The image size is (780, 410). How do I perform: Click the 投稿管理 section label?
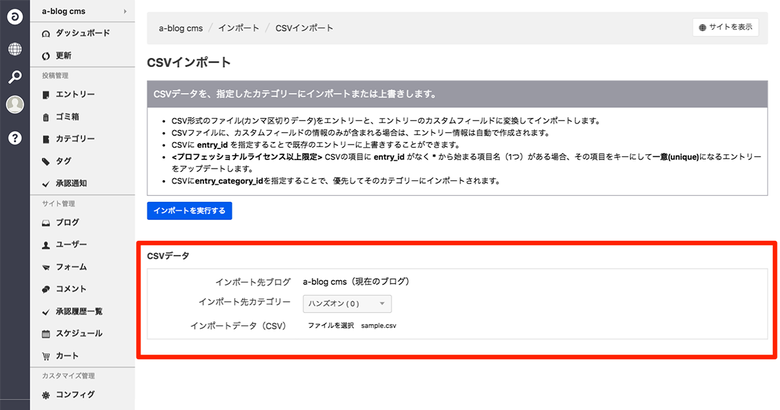pyautogui.click(x=55, y=76)
